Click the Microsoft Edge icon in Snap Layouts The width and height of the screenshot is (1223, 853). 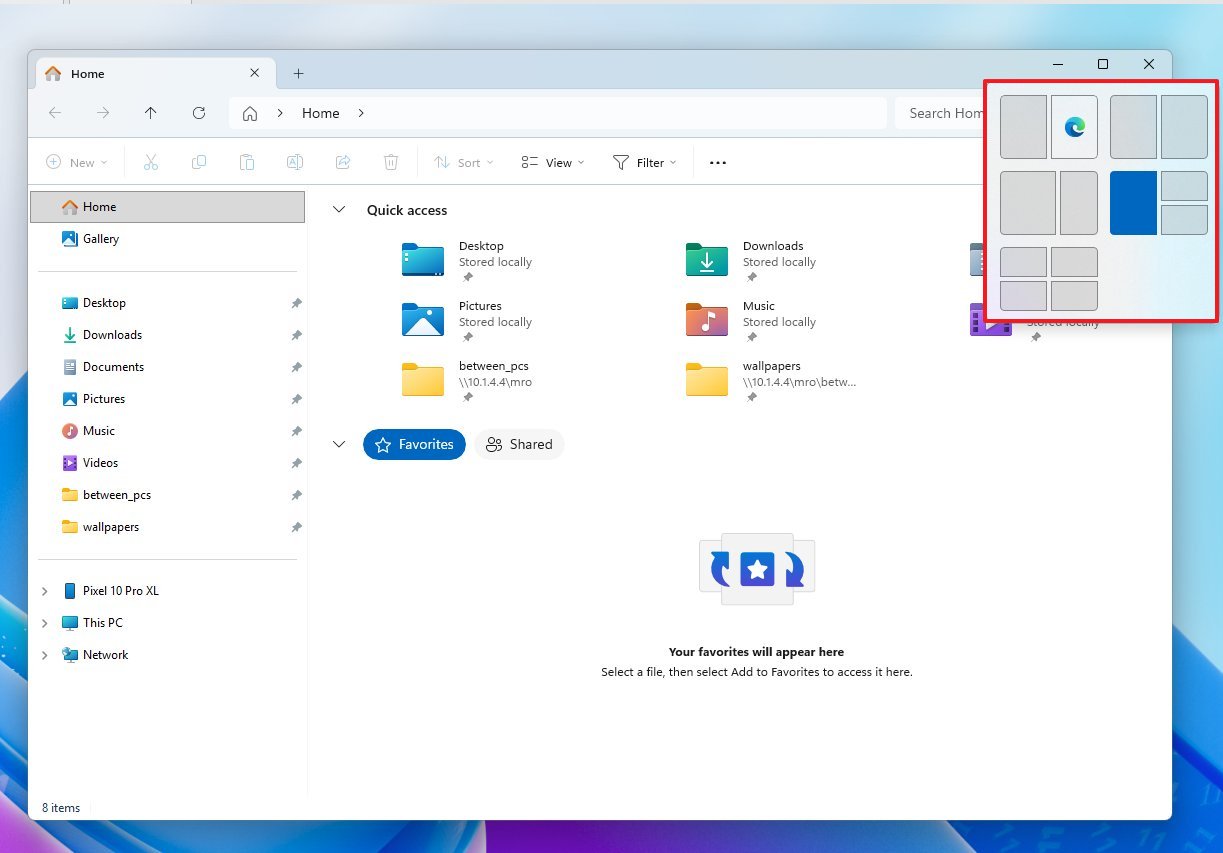(x=1075, y=128)
